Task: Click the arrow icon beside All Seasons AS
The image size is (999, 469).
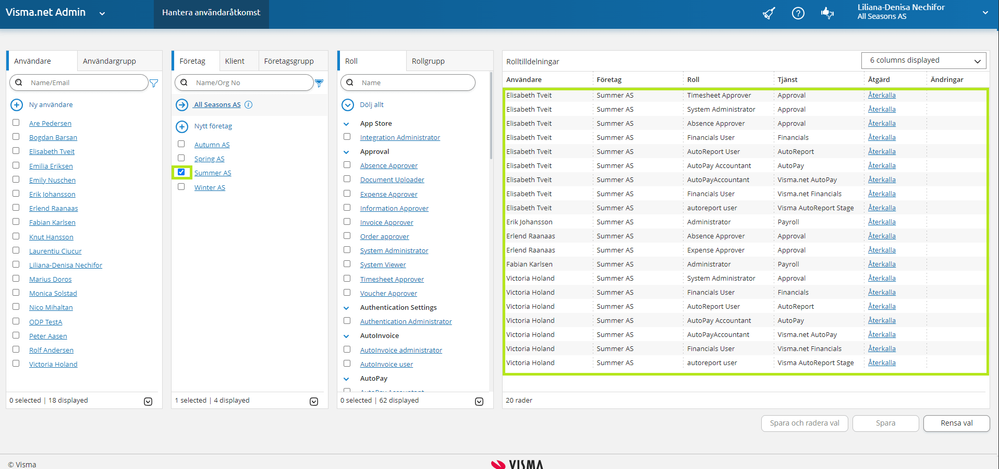Action: point(182,105)
